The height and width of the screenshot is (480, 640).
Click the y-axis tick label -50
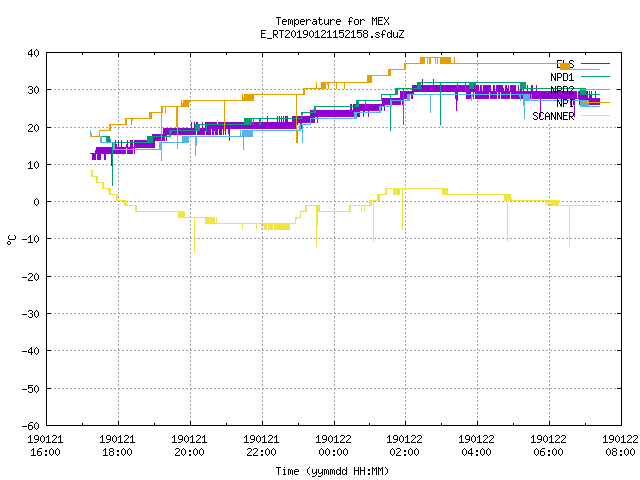click(31, 389)
